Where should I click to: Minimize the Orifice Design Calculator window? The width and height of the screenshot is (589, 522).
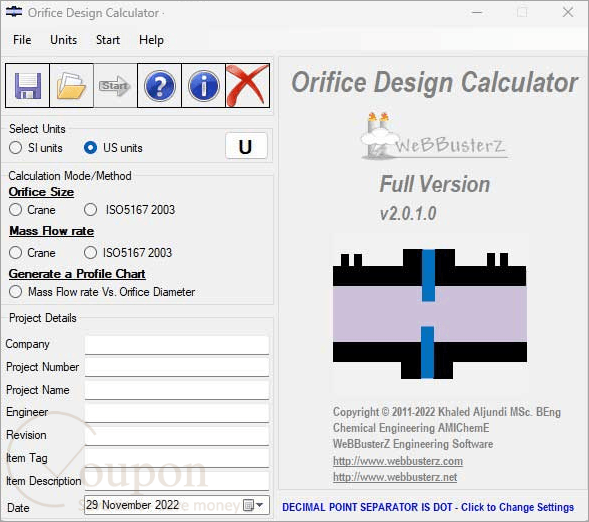[477, 12]
